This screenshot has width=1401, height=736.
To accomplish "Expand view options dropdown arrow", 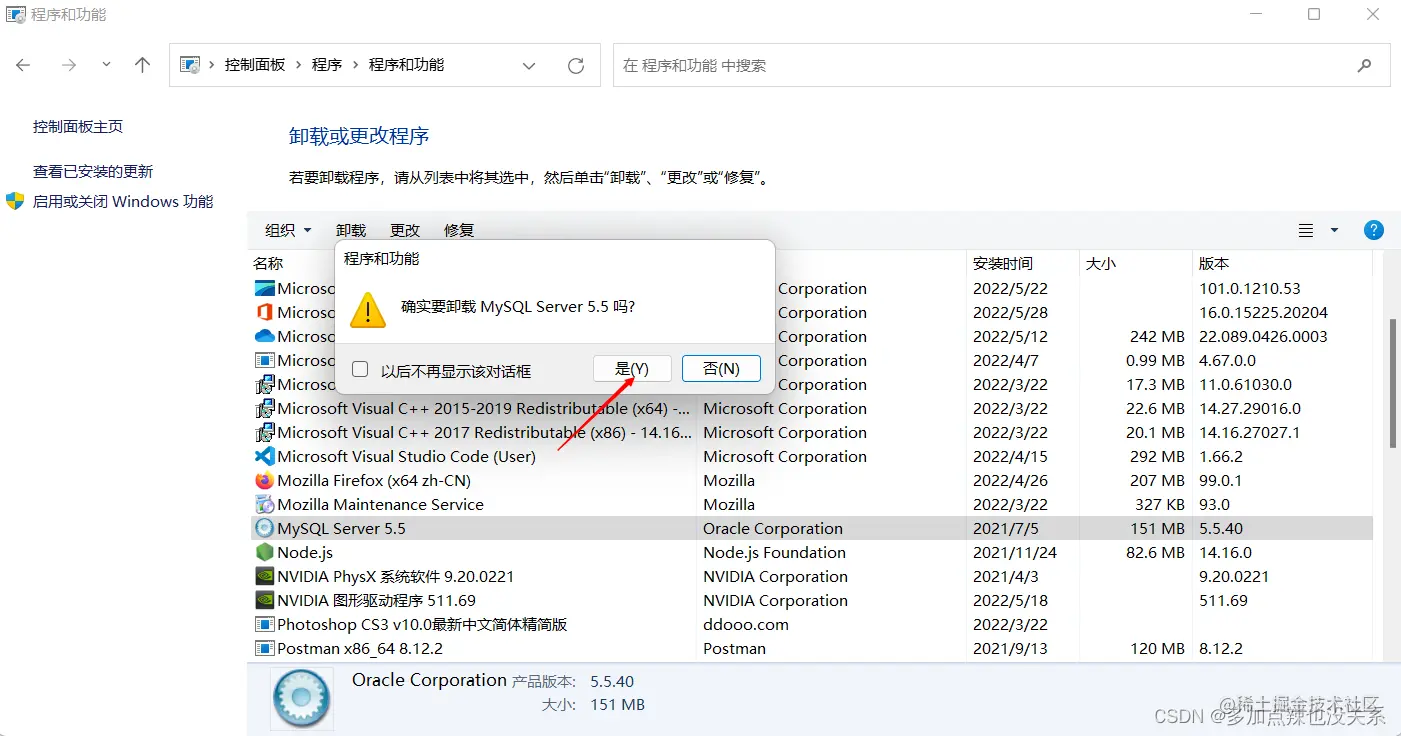I will 1334,230.
